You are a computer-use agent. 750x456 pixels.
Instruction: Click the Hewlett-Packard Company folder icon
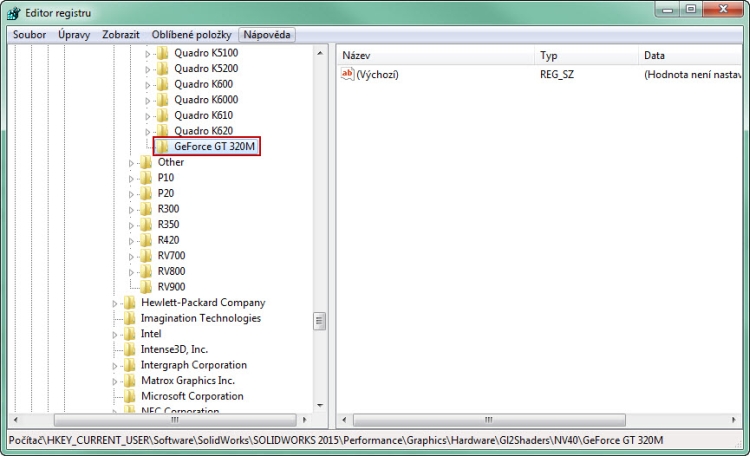pos(129,302)
